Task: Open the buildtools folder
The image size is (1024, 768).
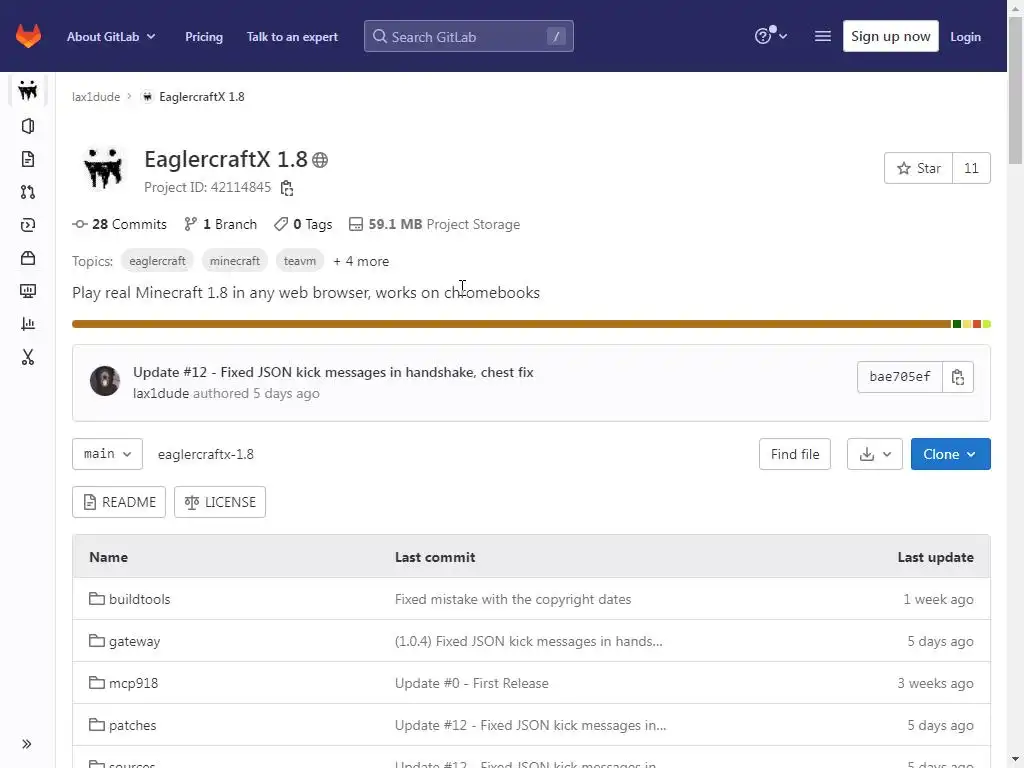Action: 139,599
